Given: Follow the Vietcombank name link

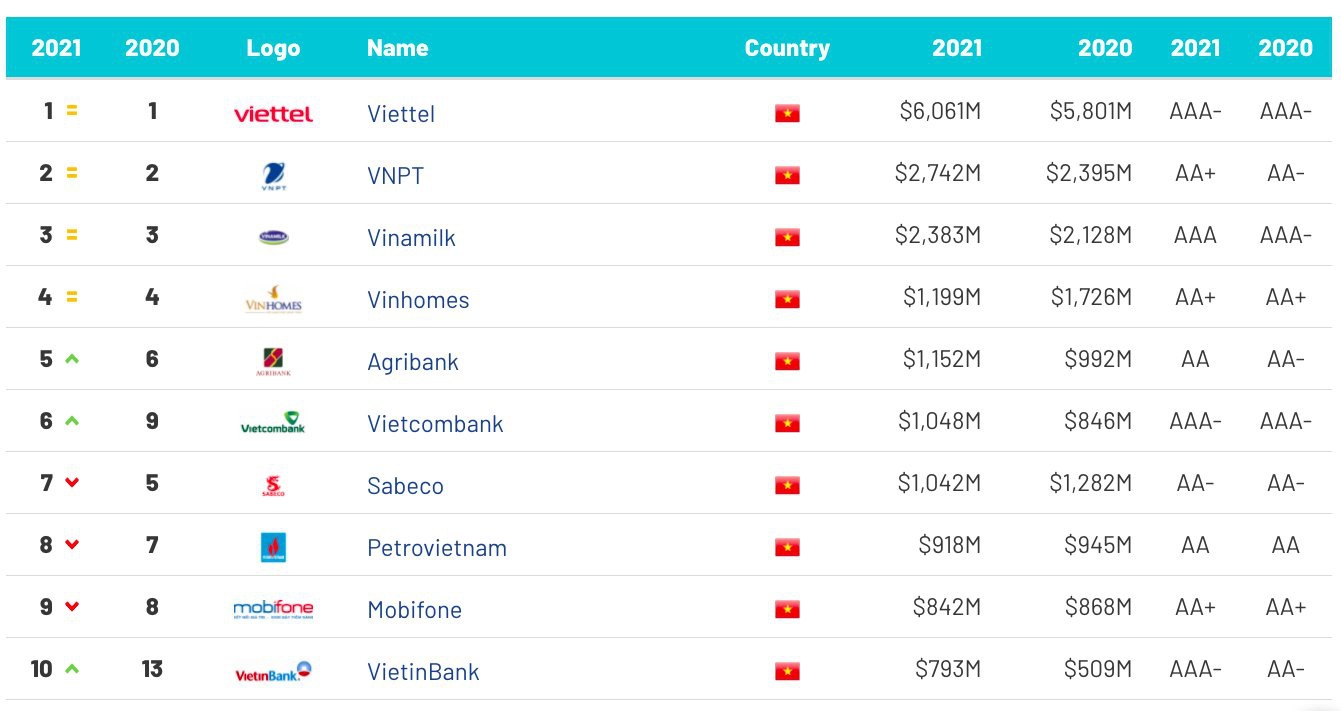Looking at the screenshot, I should [x=435, y=424].
